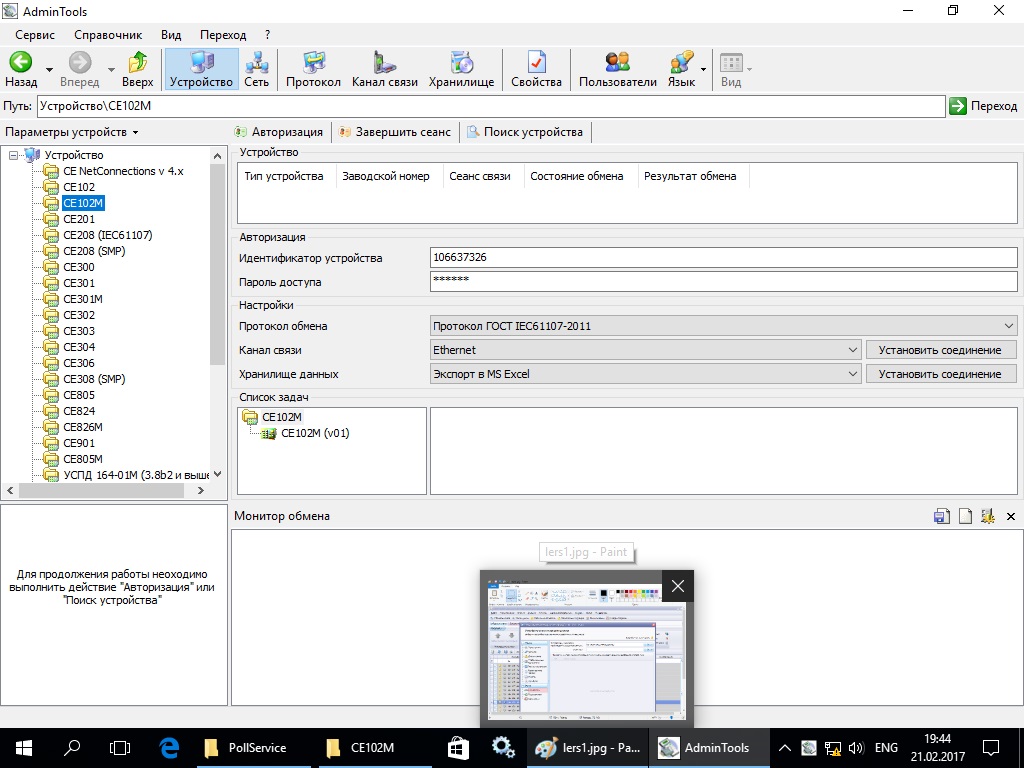
Task: Select CE308 (SMP) tree item
Action: [x=94, y=379]
